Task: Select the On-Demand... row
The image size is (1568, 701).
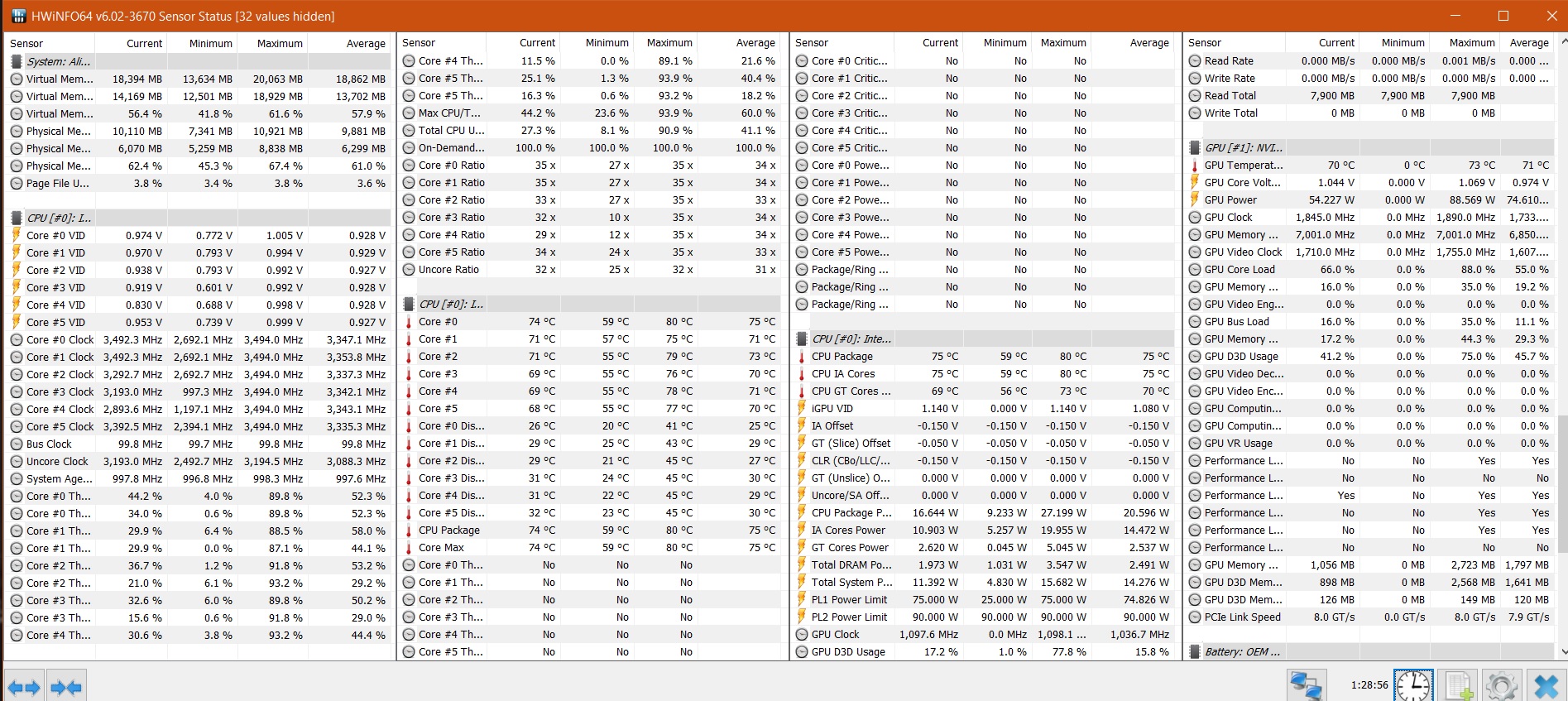Action: [590, 147]
